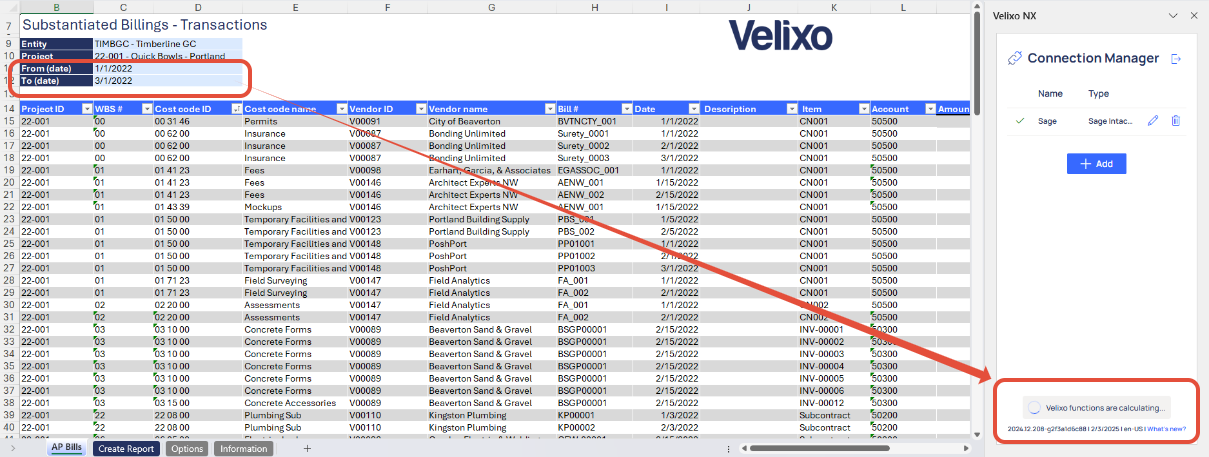Open the Options sheet tab
1209x457 pixels.
(x=186, y=449)
